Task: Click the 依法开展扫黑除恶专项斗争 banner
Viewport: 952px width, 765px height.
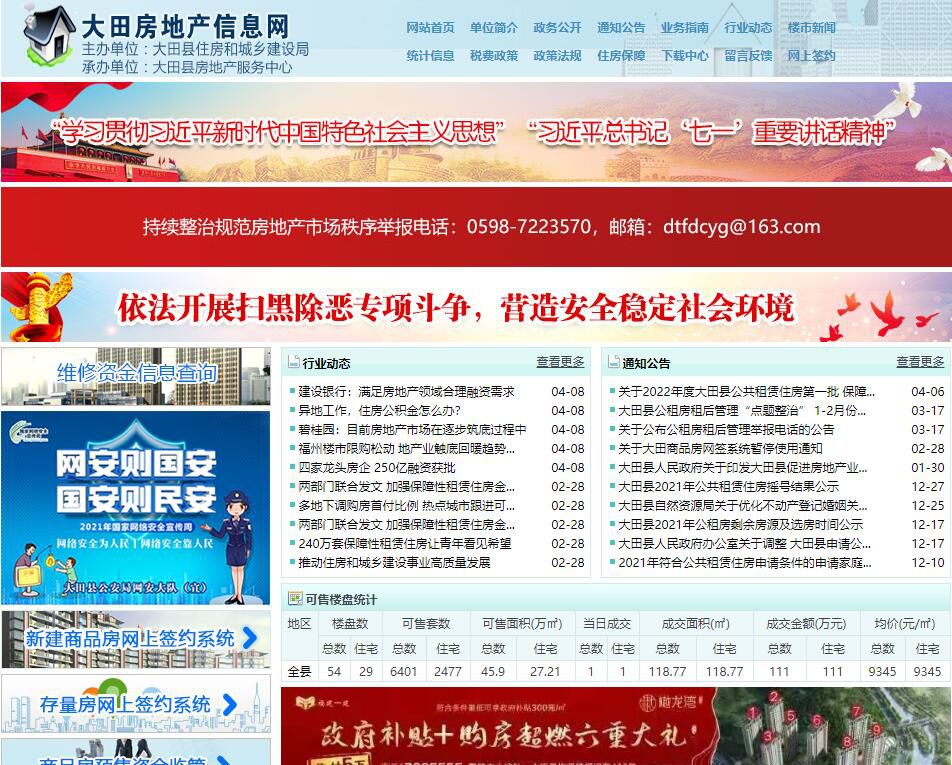Action: point(476,307)
